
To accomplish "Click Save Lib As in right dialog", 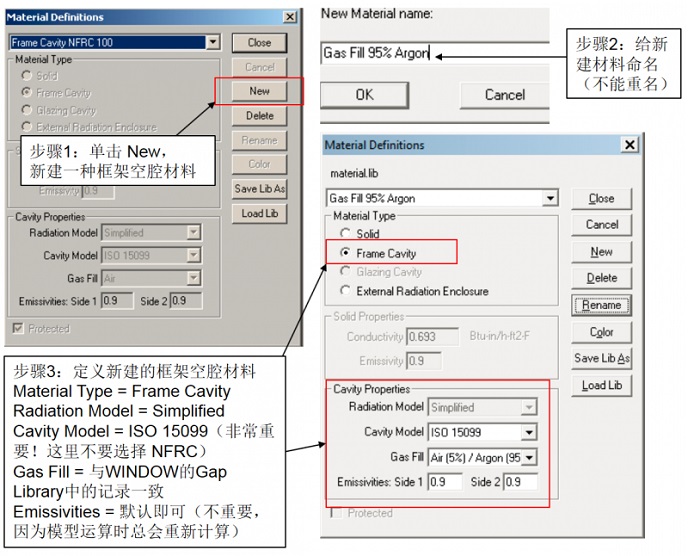I will pos(601,358).
